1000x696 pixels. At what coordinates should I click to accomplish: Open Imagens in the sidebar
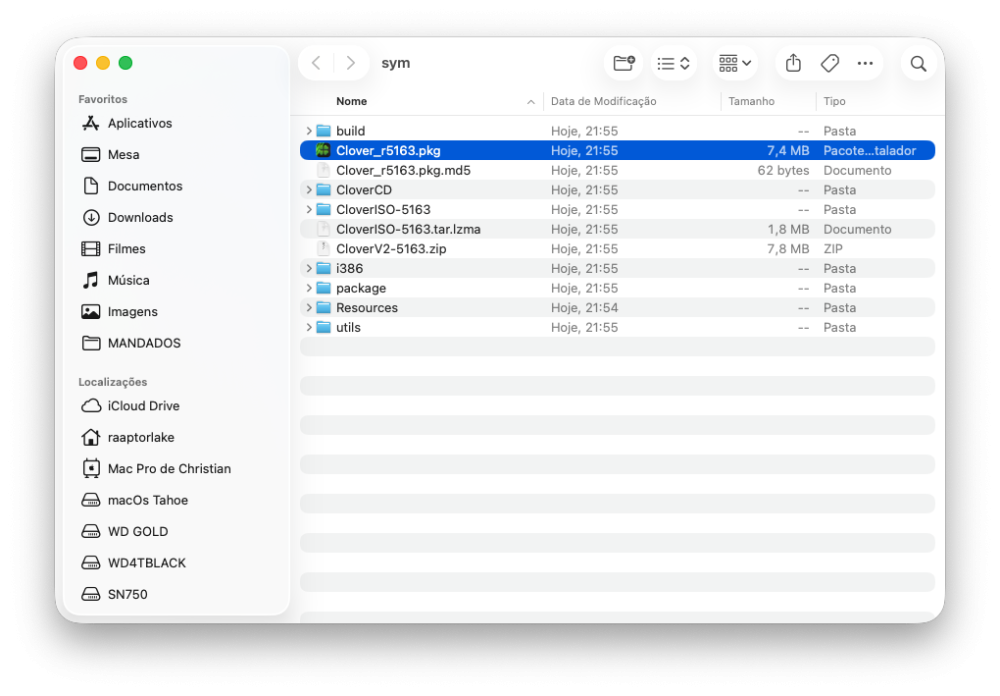click(132, 311)
